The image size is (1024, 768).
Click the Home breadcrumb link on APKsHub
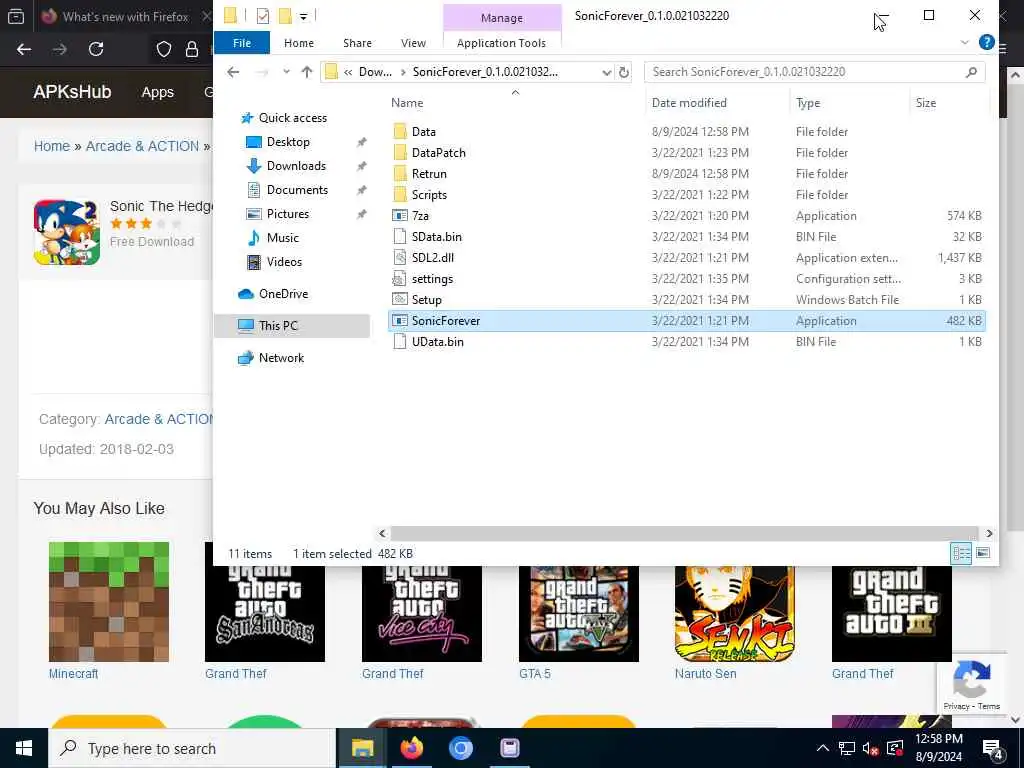point(52,146)
